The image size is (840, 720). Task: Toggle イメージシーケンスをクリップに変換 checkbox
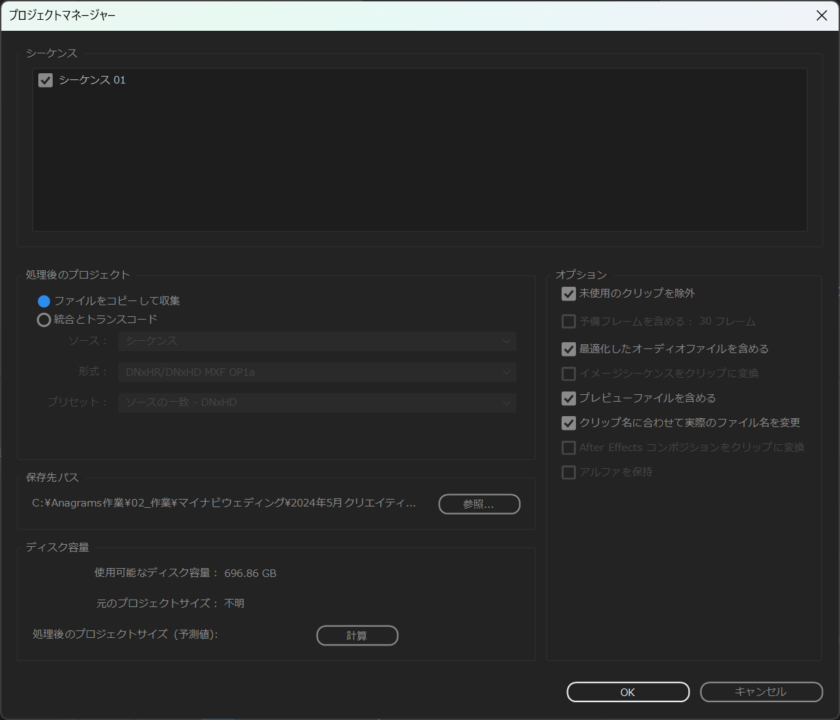tap(569, 374)
